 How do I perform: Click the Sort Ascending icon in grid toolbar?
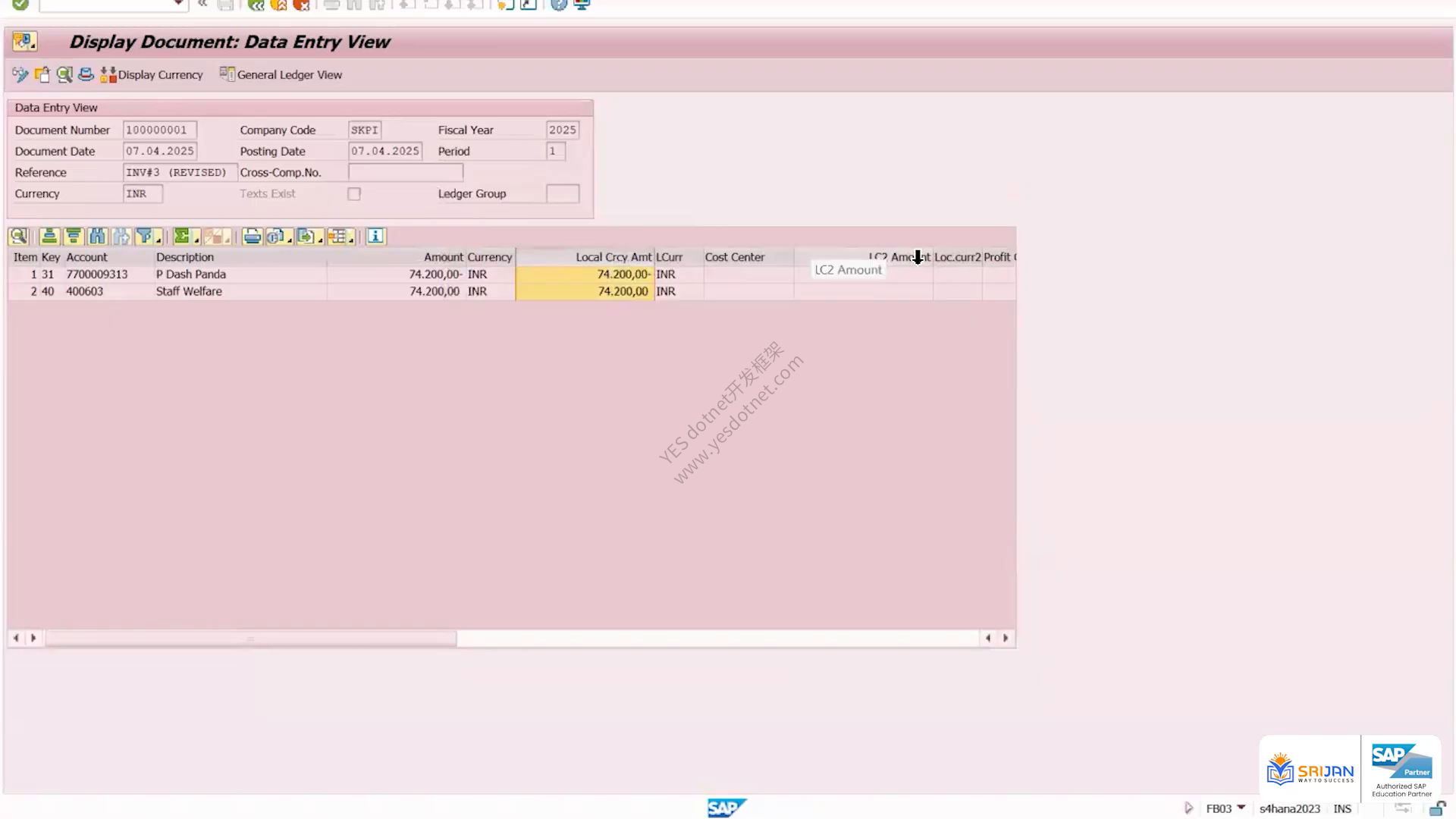(x=49, y=237)
